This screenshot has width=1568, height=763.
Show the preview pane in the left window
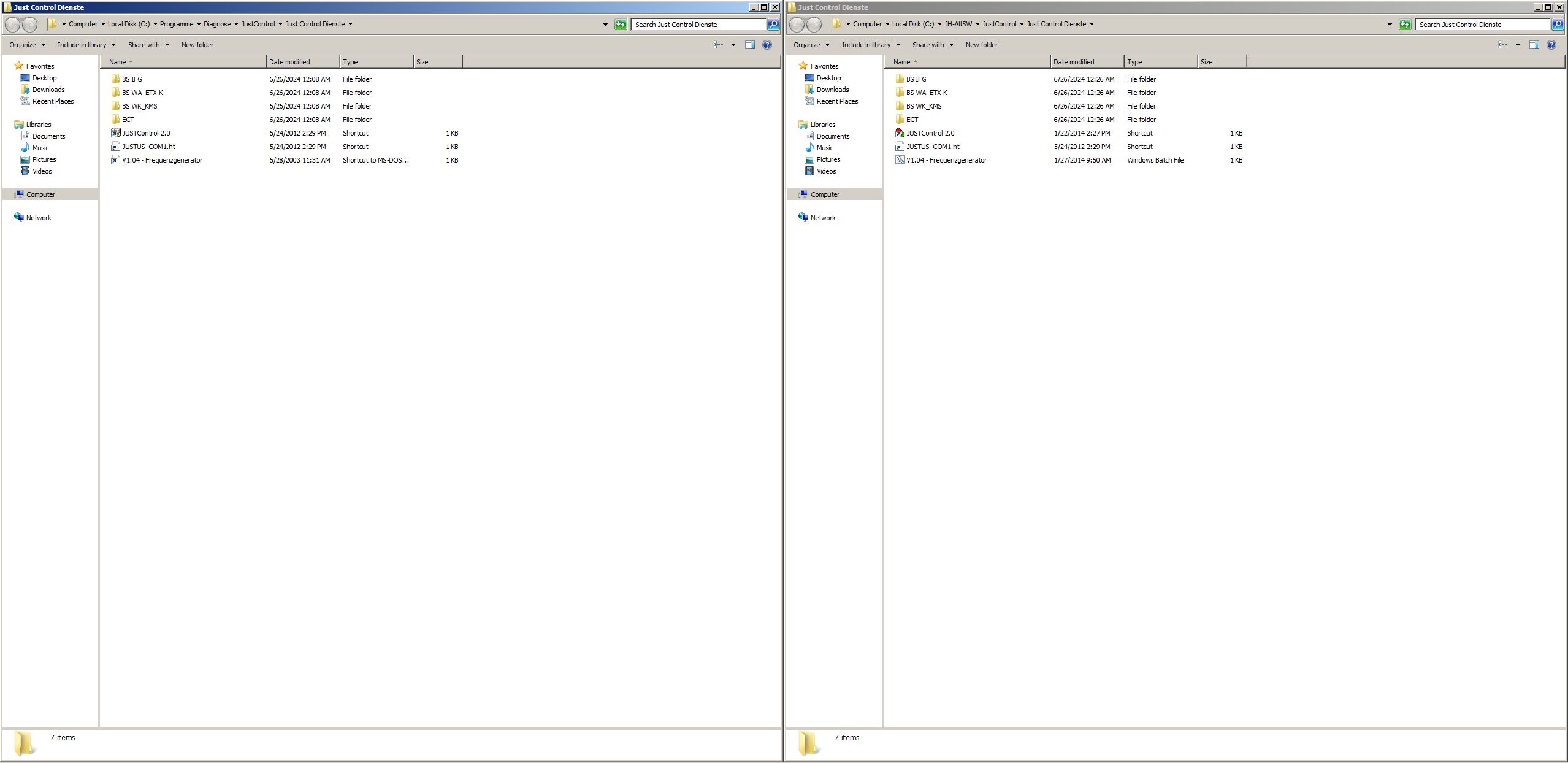click(749, 44)
